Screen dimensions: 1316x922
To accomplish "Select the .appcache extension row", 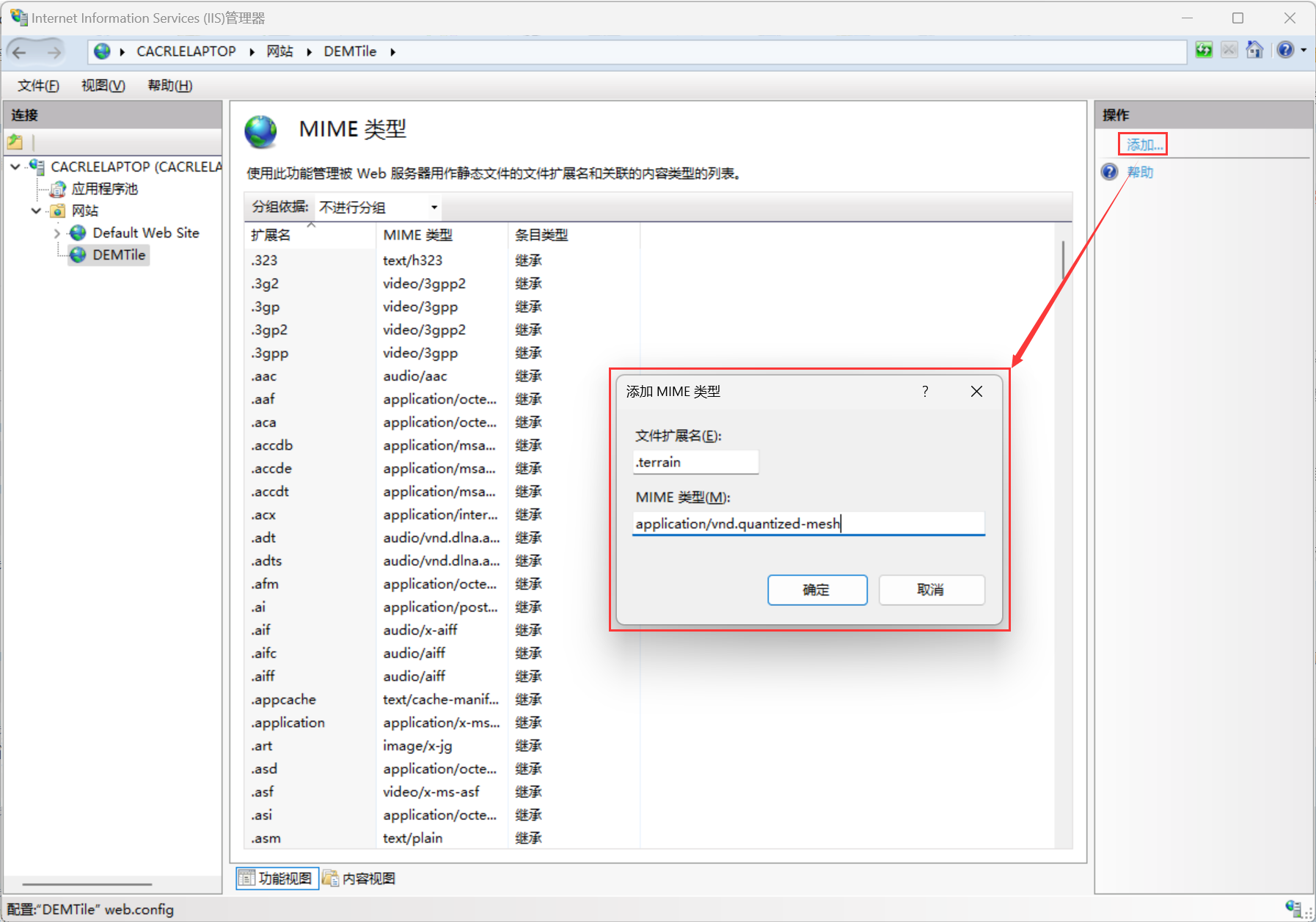I will (x=442, y=700).
